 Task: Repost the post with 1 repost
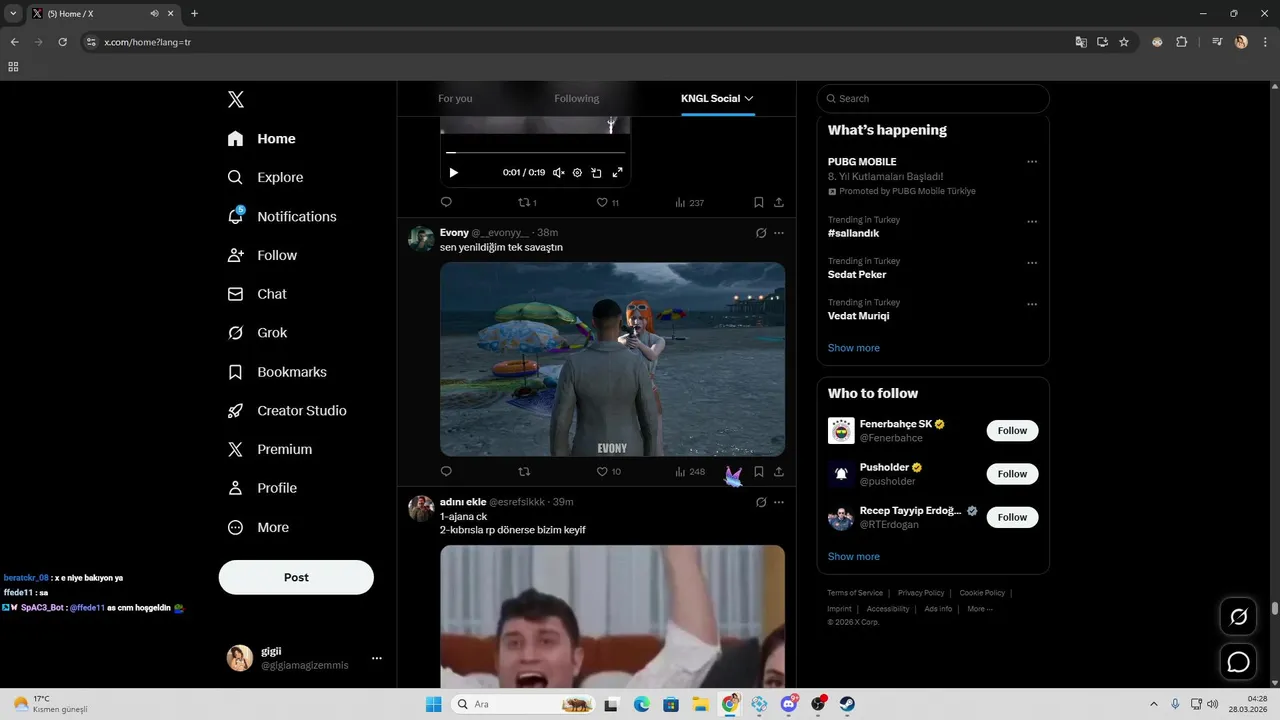[x=527, y=202]
